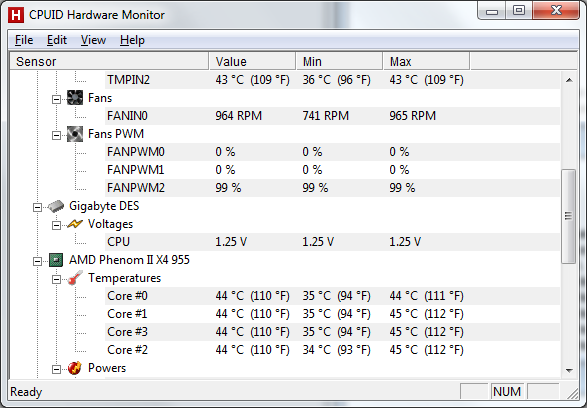The width and height of the screenshot is (587, 408).
Task: Click the Gigabyte DES chip icon
Action: (x=56, y=206)
